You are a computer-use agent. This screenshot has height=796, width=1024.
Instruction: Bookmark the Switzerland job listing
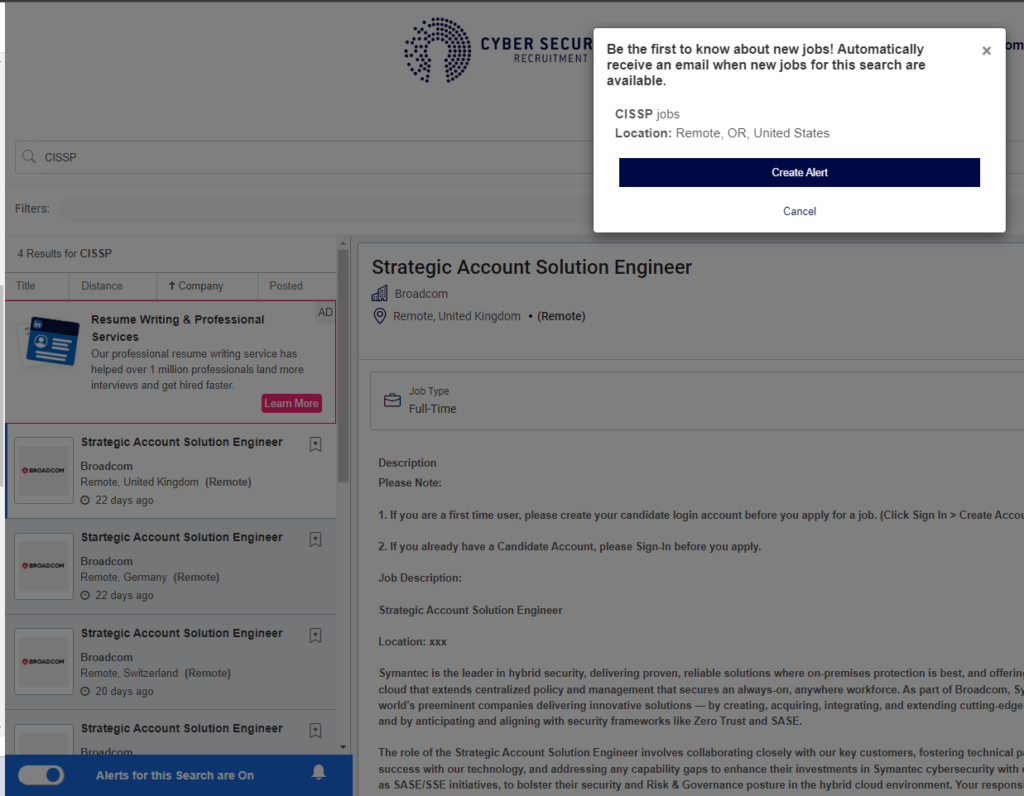click(315, 636)
